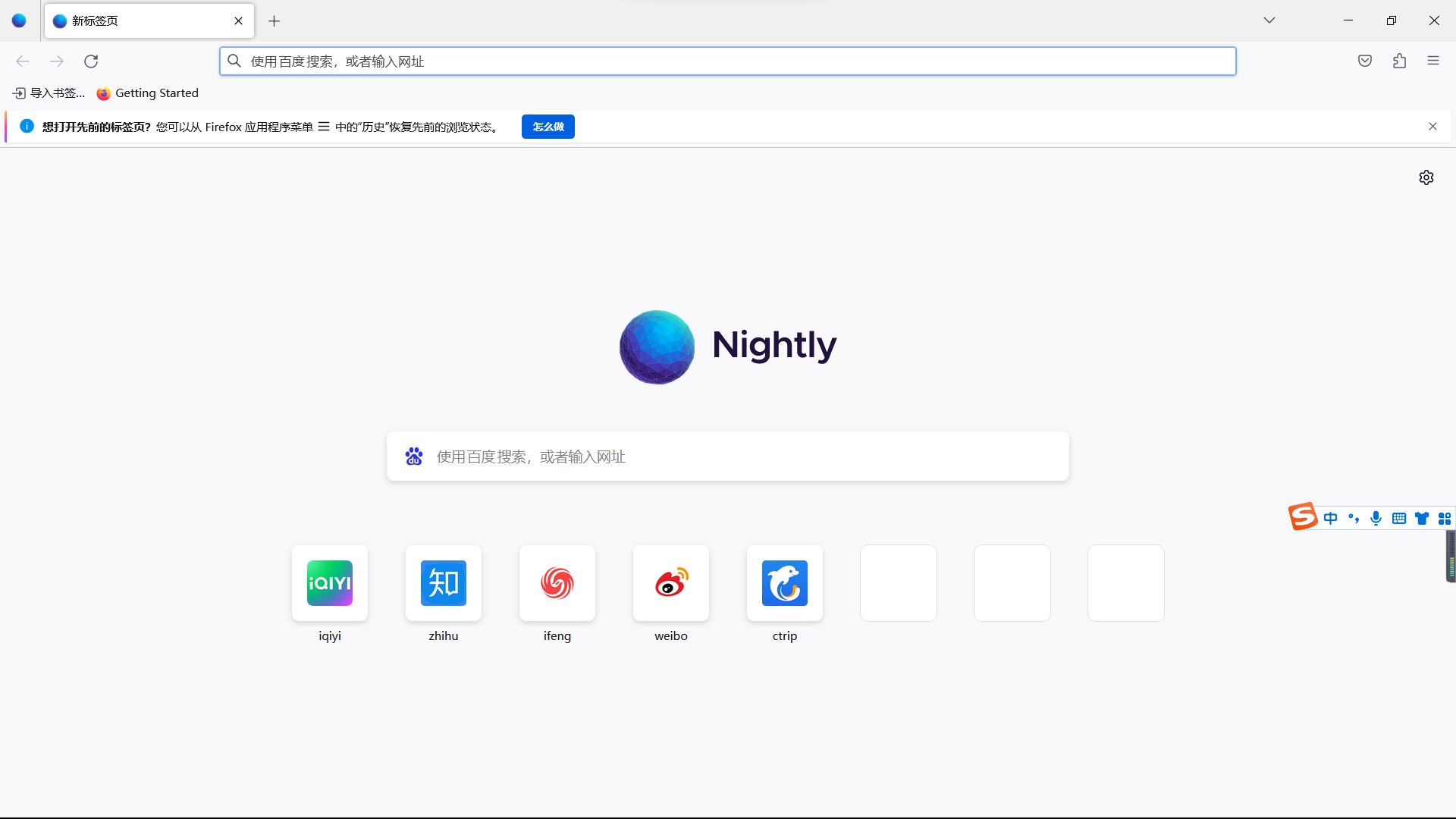Click the Nightly wordmark text
Image resolution: width=1456 pixels, height=819 pixels.
(x=774, y=346)
